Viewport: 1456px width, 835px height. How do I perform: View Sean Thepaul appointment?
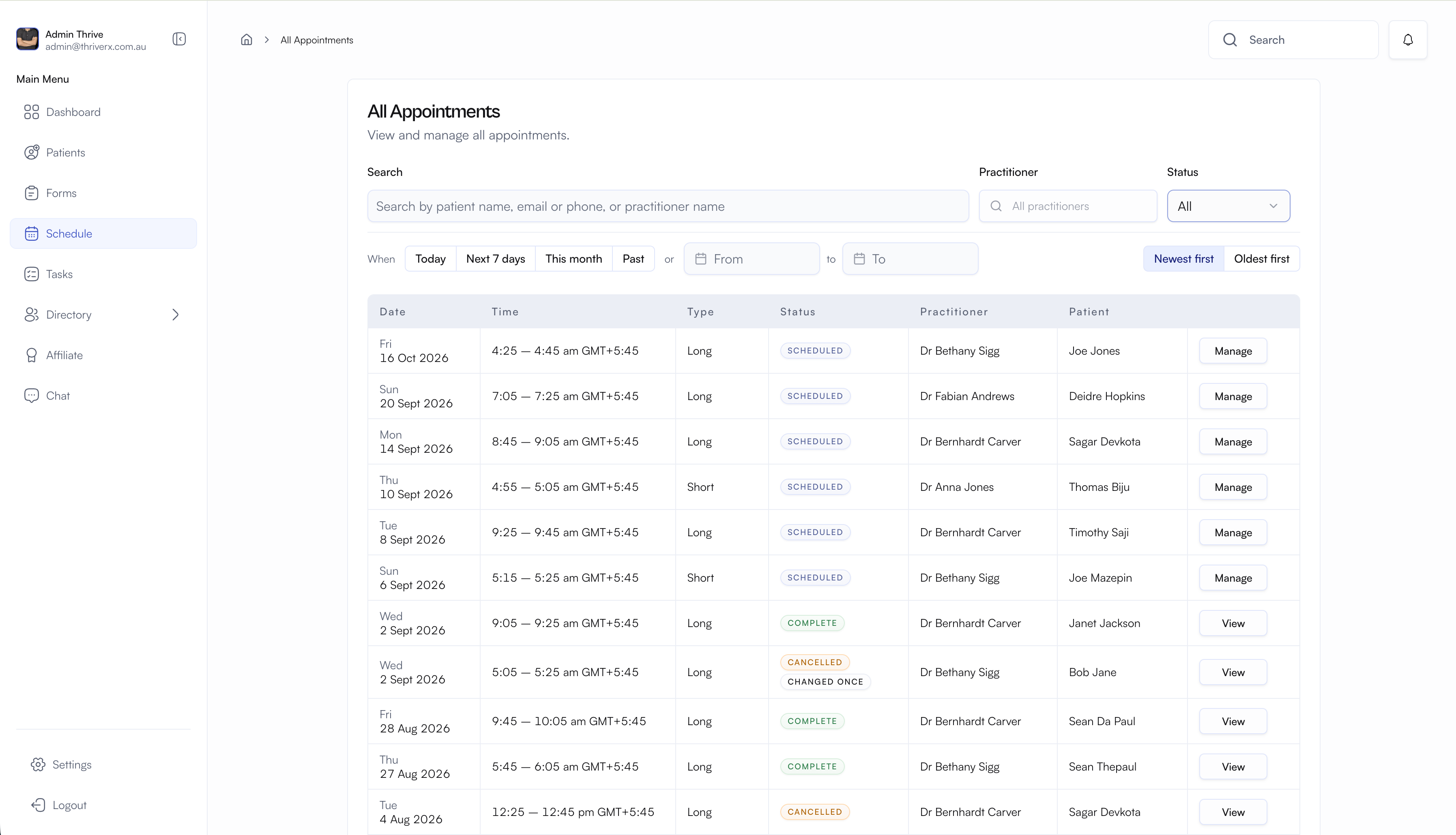(1233, 767)
